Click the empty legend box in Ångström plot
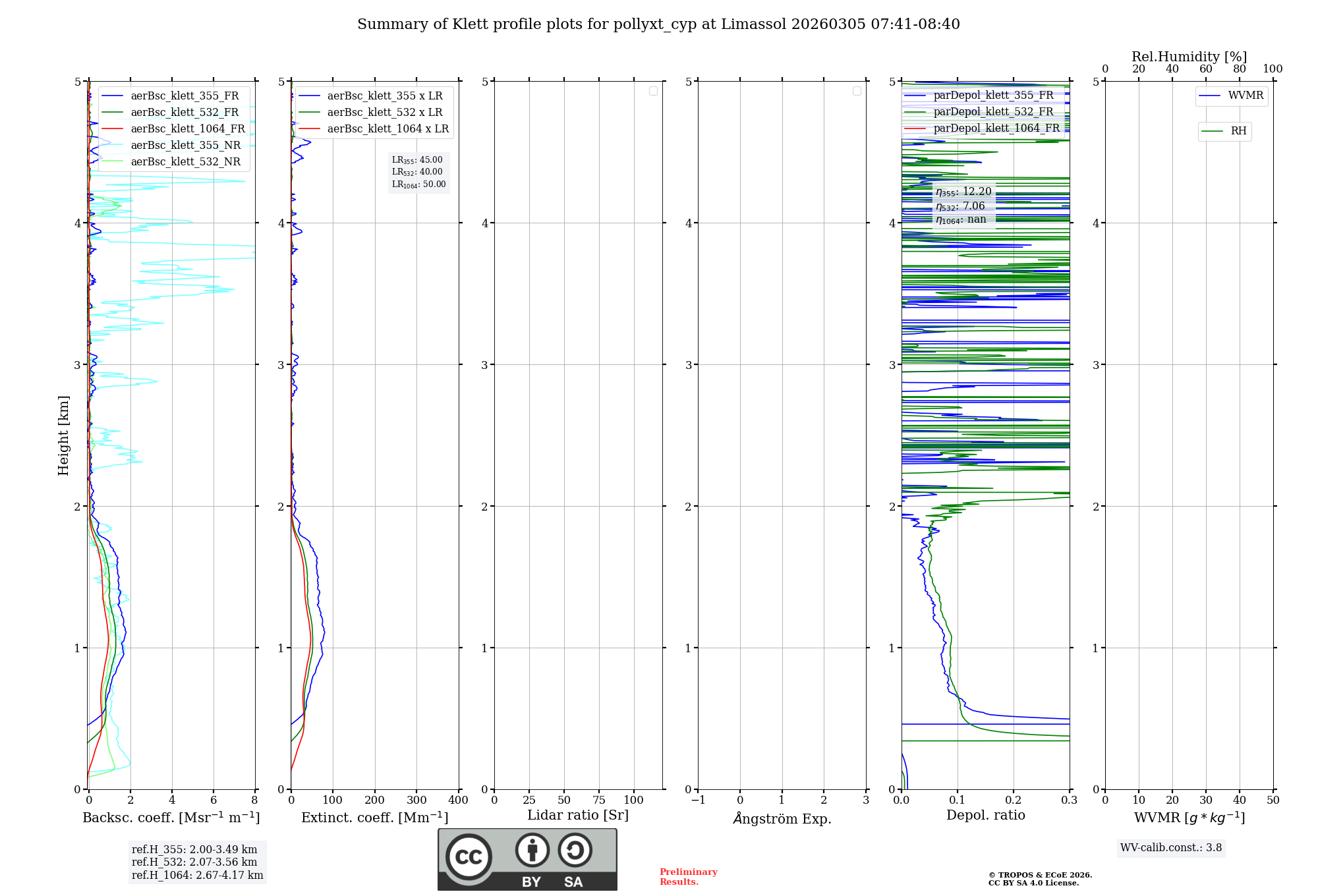 857,91
